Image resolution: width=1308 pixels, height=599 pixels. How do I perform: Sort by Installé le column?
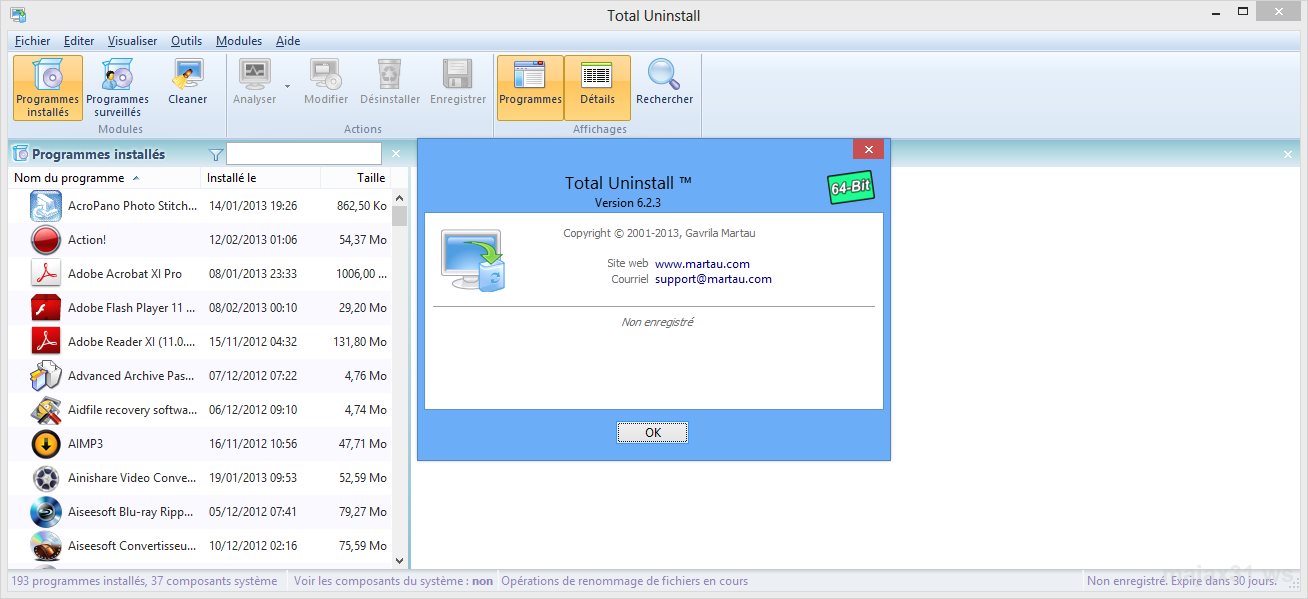coord(260,178)
